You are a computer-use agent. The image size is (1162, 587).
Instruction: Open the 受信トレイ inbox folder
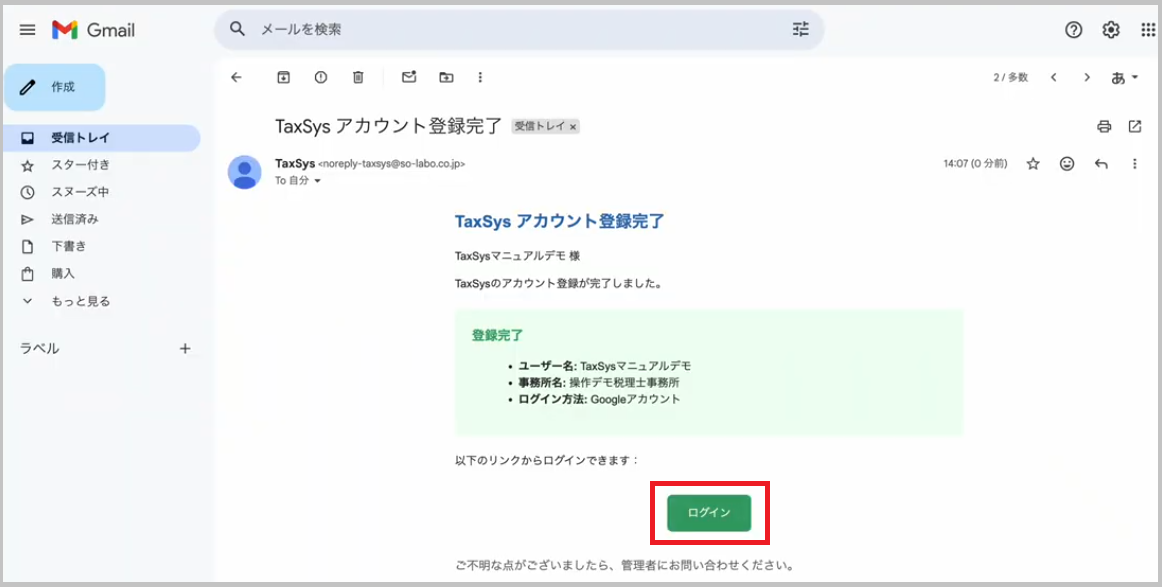click(x=101, y=138)
